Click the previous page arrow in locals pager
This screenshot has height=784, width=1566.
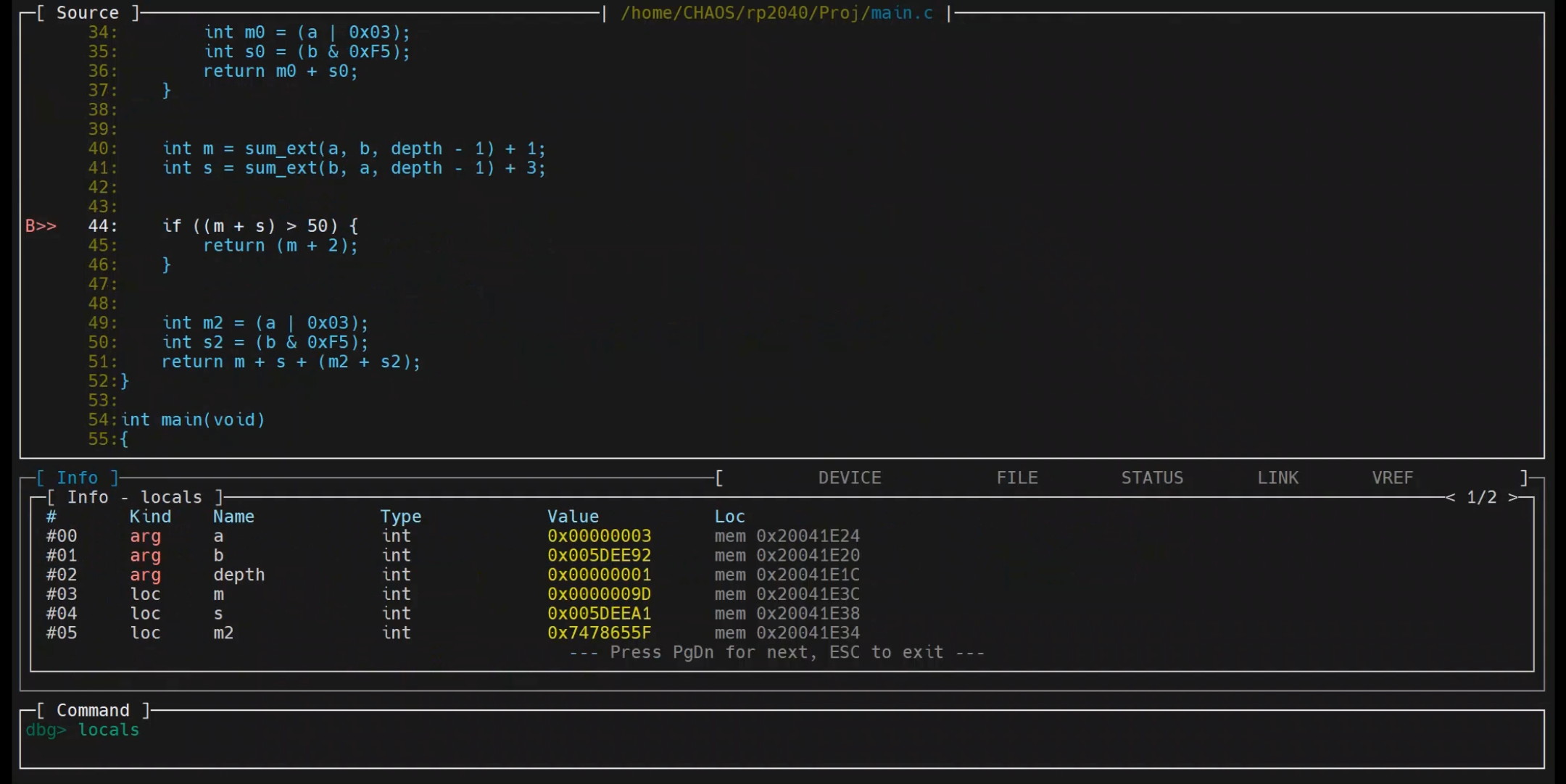1450,497
